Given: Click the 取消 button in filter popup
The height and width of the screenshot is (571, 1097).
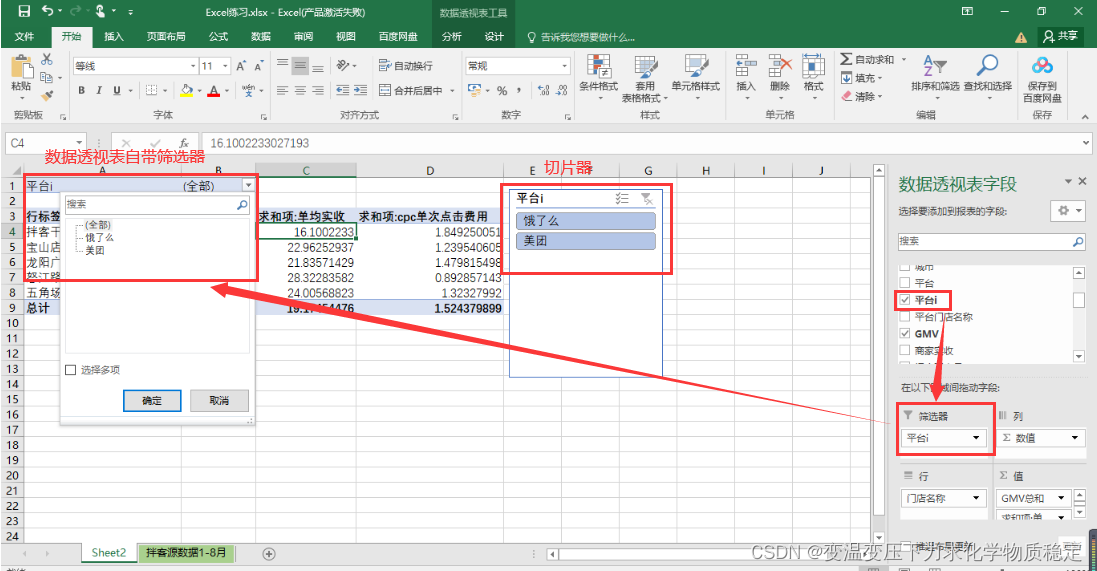Looking at the screenshot, I should 219,401.
